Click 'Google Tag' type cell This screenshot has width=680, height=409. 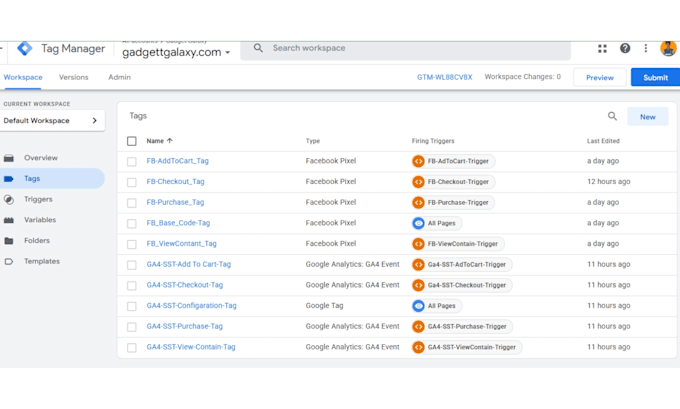(x=324, y=306)
